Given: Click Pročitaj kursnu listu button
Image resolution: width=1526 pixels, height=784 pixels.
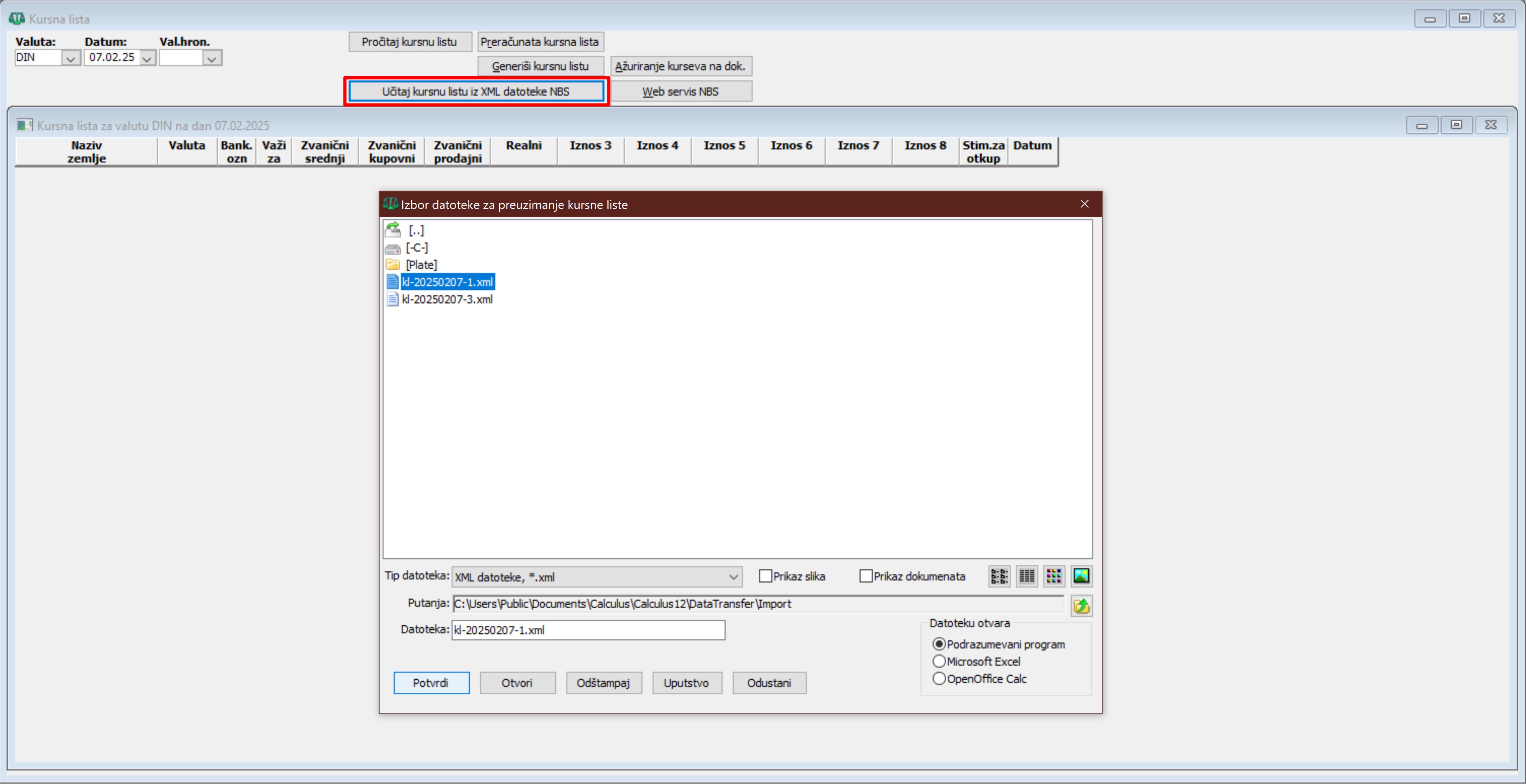Looking at the screenshot, I should (x=410, y=42).
